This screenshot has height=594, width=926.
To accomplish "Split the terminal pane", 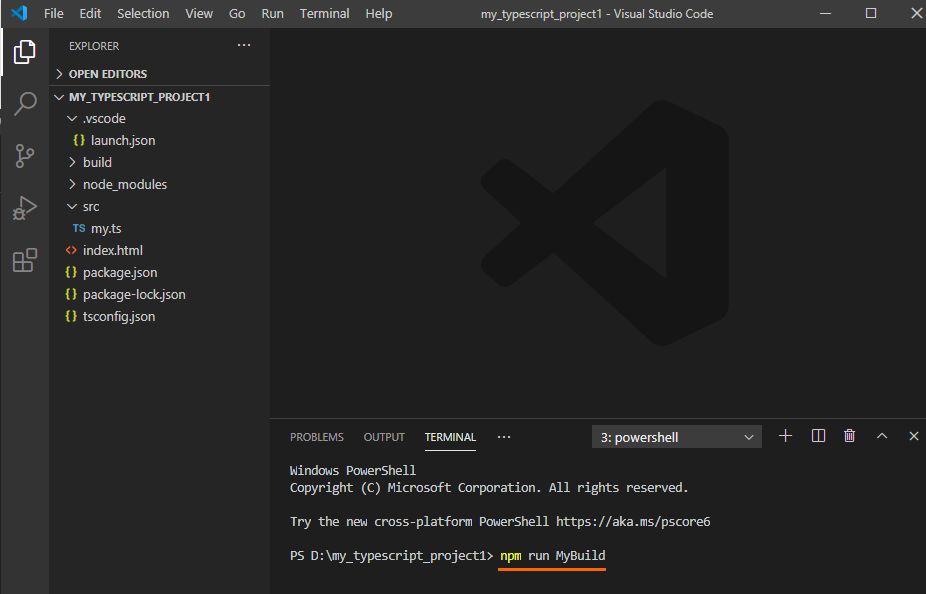I will (x=818, y=436).
